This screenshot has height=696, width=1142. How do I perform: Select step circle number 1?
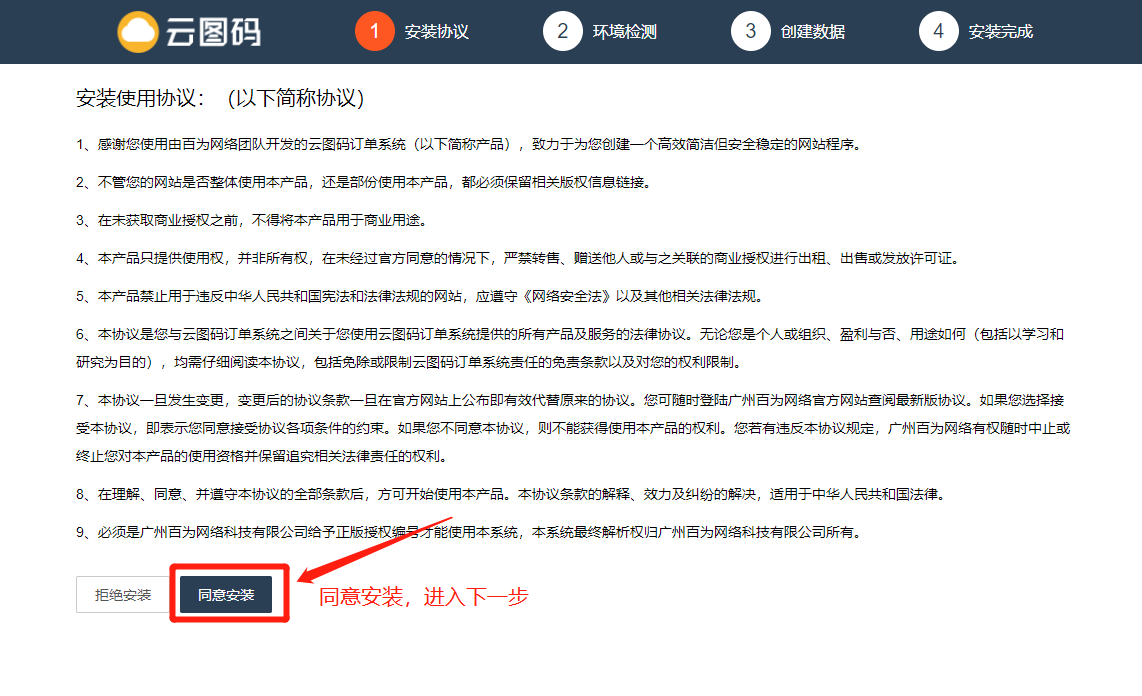[374, 31]
